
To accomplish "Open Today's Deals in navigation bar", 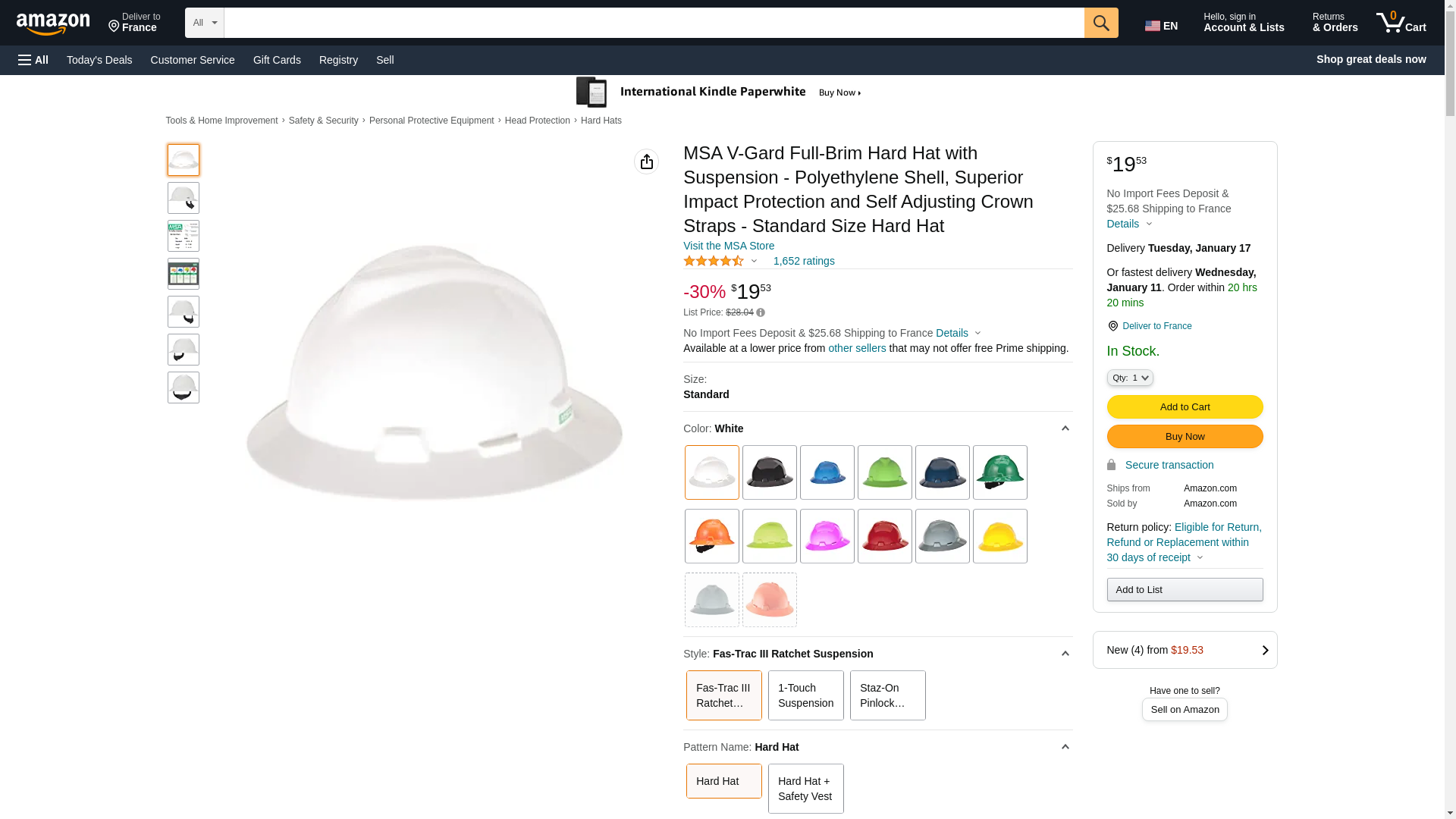I will pyautogui.click(x=99, y=60).
